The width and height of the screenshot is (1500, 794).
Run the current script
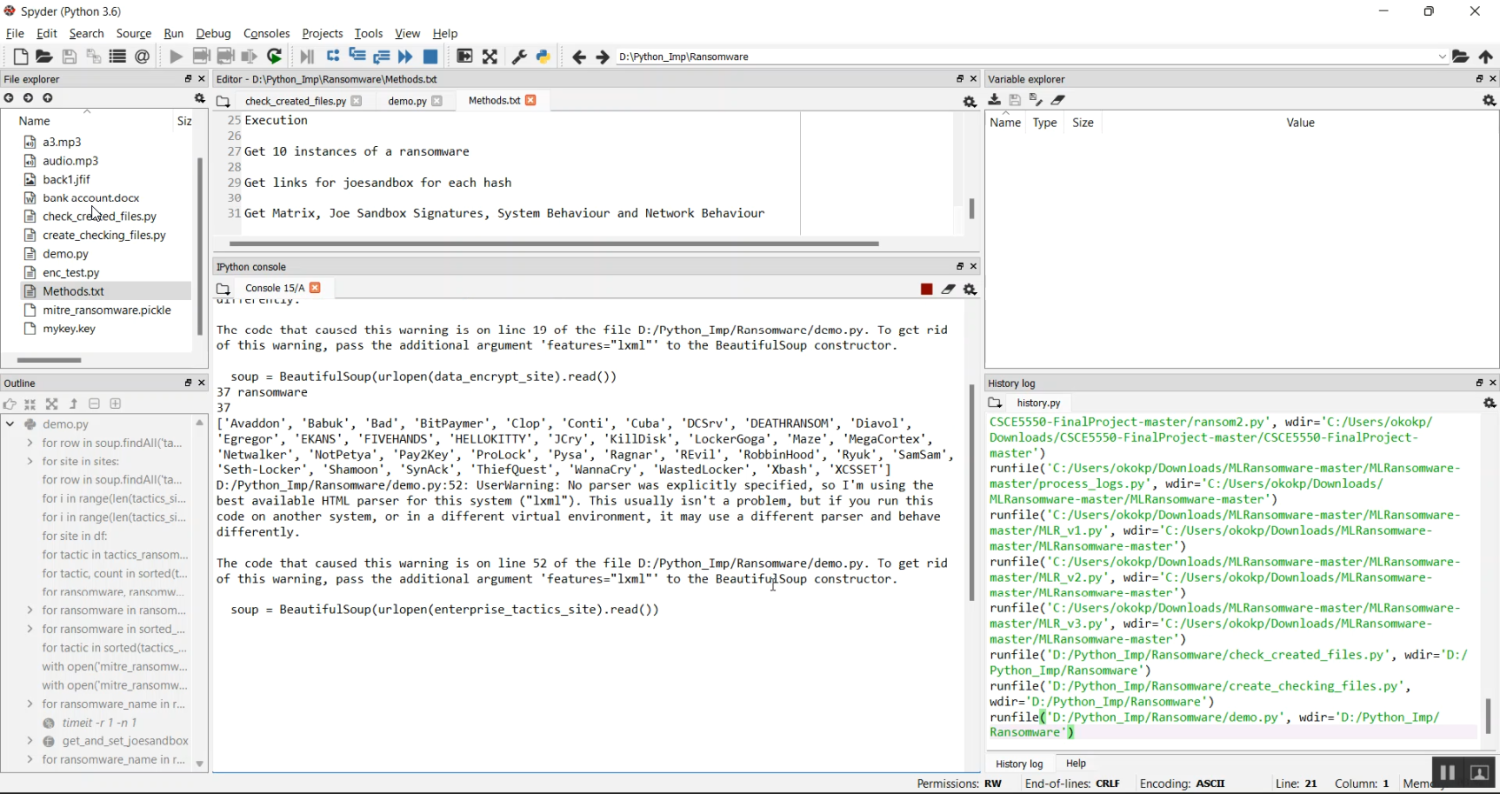tap(175, 56)
